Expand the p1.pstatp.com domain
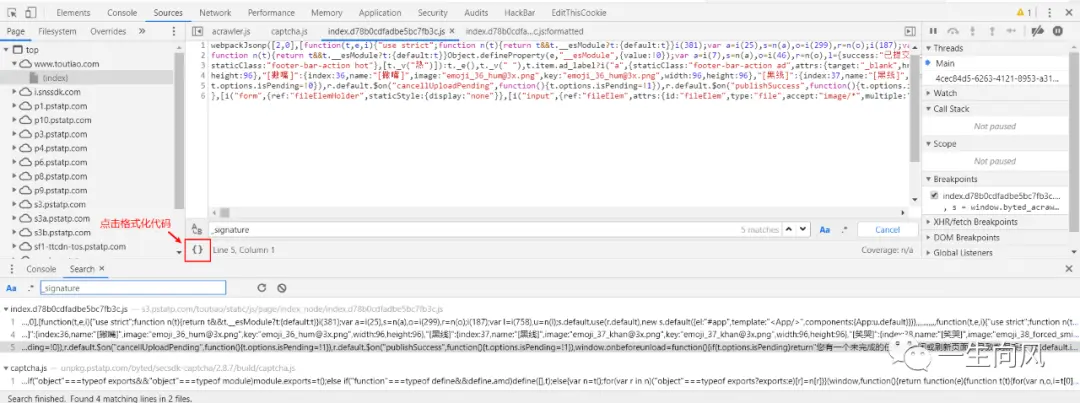The image size is (1080, 403). coord(14,106)
